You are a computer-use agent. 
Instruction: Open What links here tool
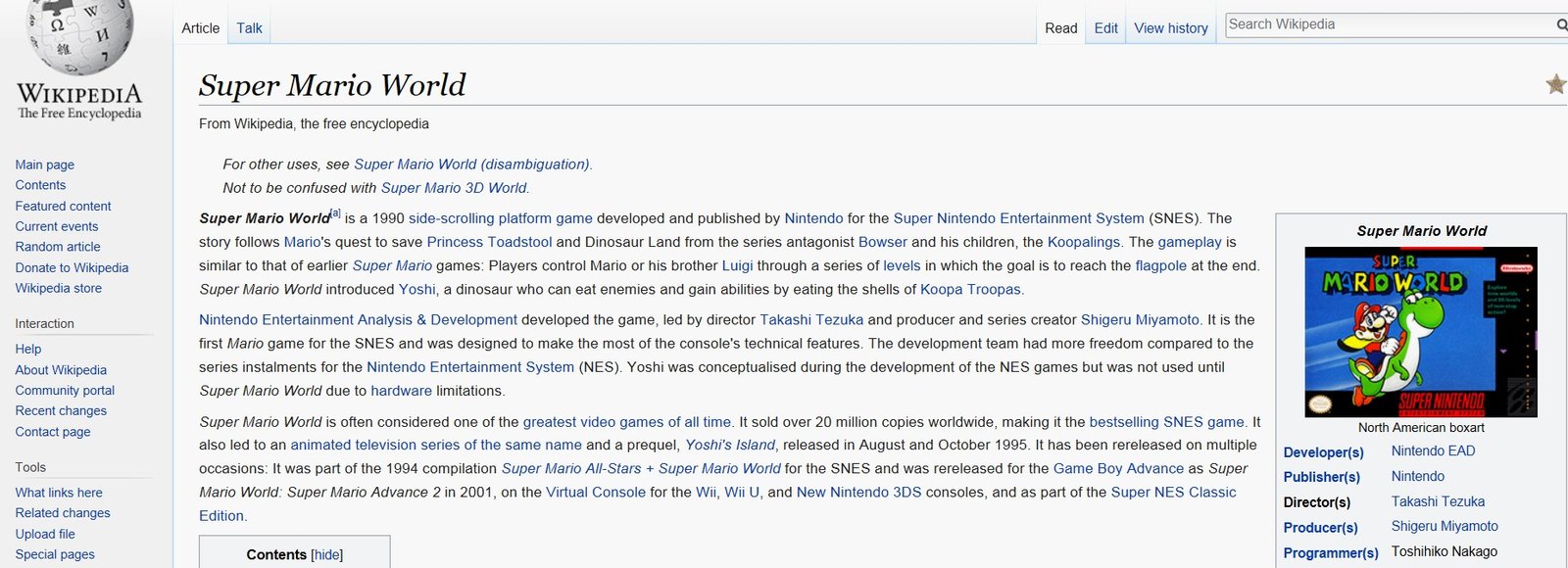pos(59,493)
